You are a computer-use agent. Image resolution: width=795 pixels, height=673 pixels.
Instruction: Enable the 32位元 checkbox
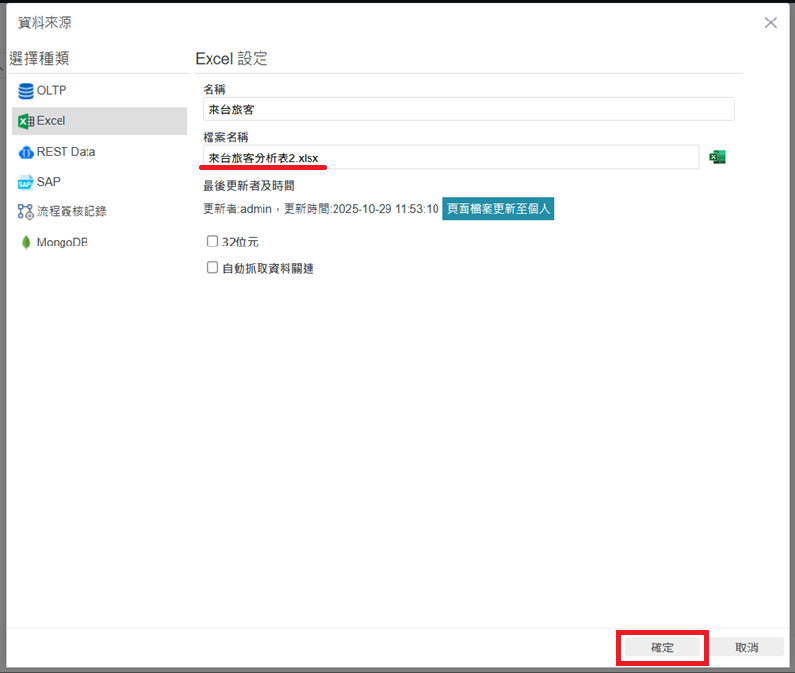pyautogui.click(x=212, y=241)
